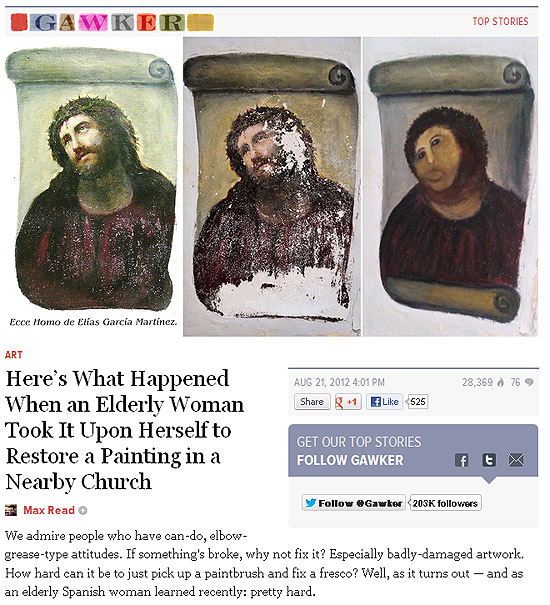Image resolution: width=550 pixels, height=605 pixels.
Task: Click the Share button
Action: pos(312,402)
